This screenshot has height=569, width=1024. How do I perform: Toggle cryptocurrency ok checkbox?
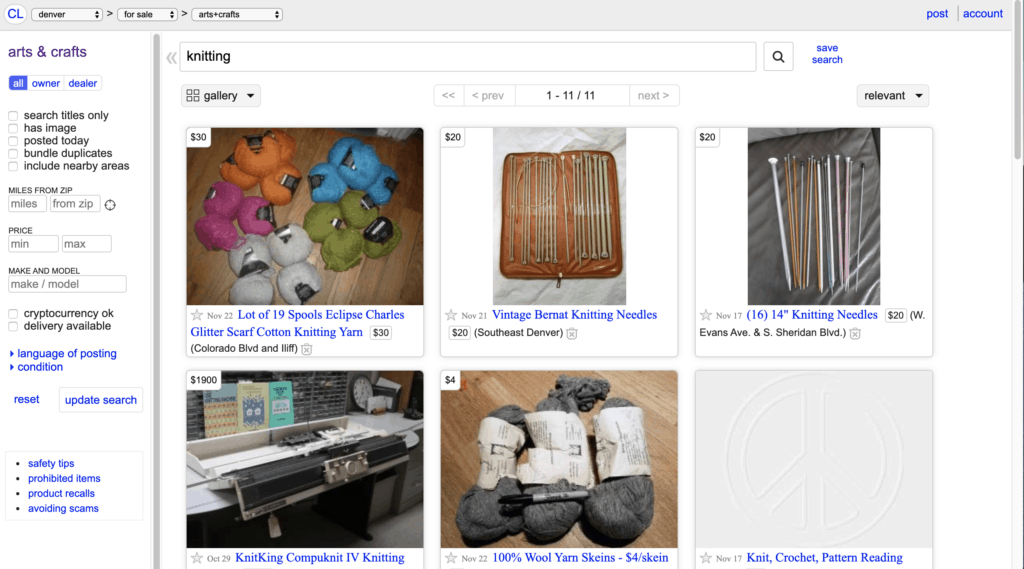click(13, 314)
